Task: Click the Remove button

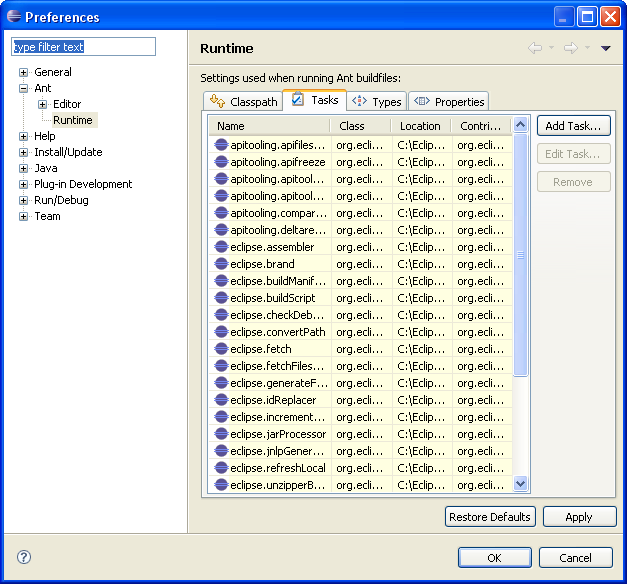Action: (573, 182)
